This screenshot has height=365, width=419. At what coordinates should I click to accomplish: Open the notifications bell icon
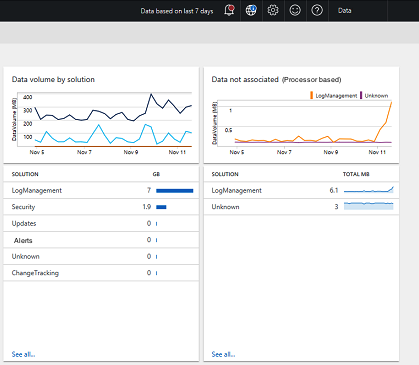click(229, 10)
